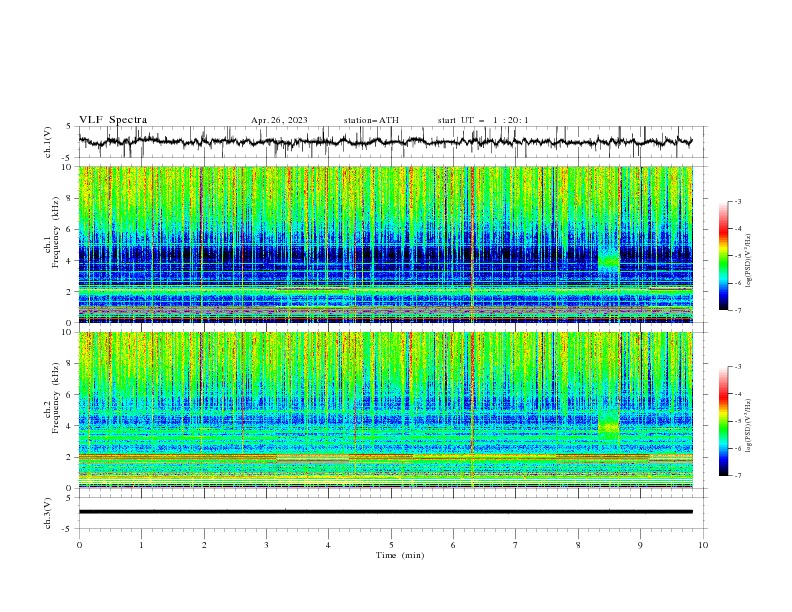792x612 pixels.
Task: Click the "VLF Spectra" plot title
Action: [x=113, y=120]
